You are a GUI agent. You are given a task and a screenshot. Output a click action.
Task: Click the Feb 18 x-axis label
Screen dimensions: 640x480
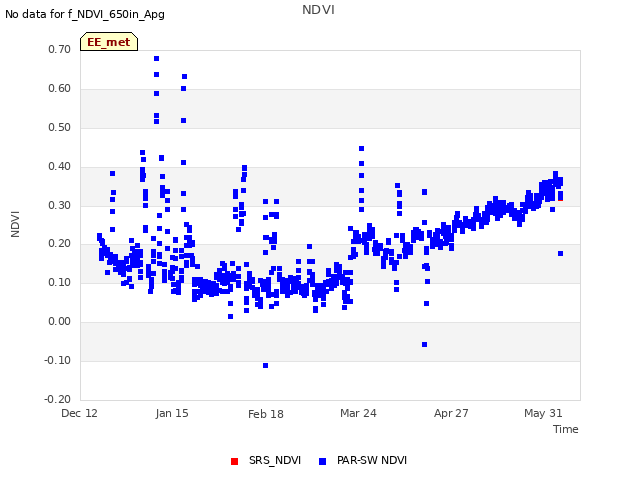pyautogui.click(x=266, y=414)
